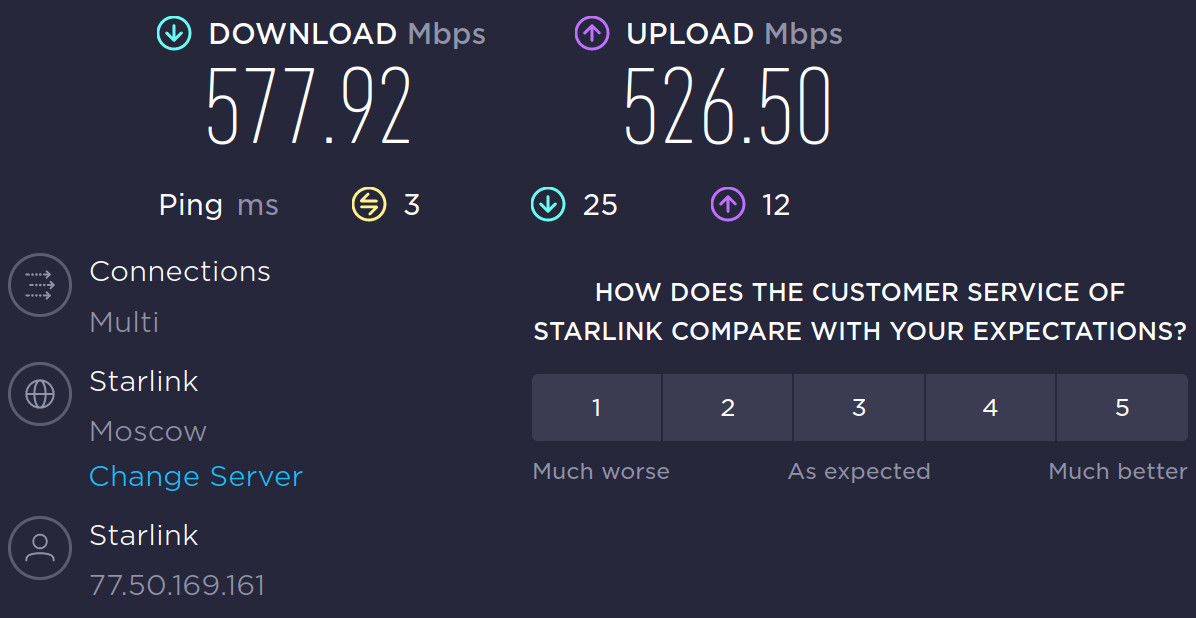The height and width of the screenshot is (618, 1196).
Task: Click the Multi connections mode text
Action: tap(124, 322)
